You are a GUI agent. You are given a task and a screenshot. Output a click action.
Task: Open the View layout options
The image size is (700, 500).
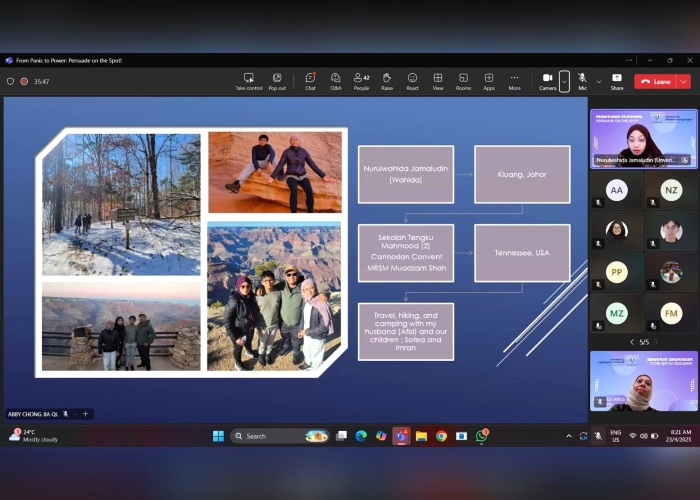[x=438, y=82]
